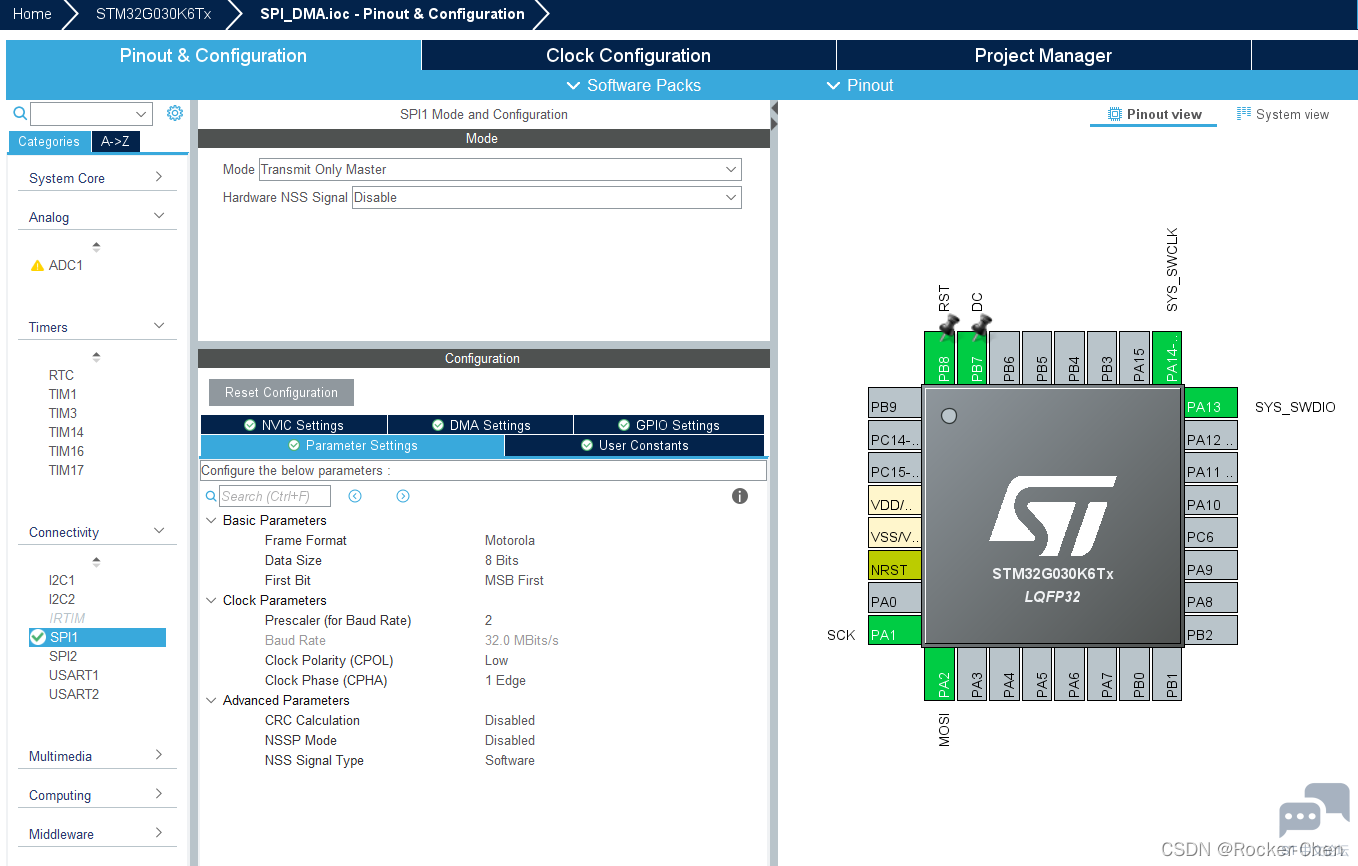This screenshot has width=1358, height=866.
Task: Click the info icon in Parameter Settings
Action: coord(740,496)
